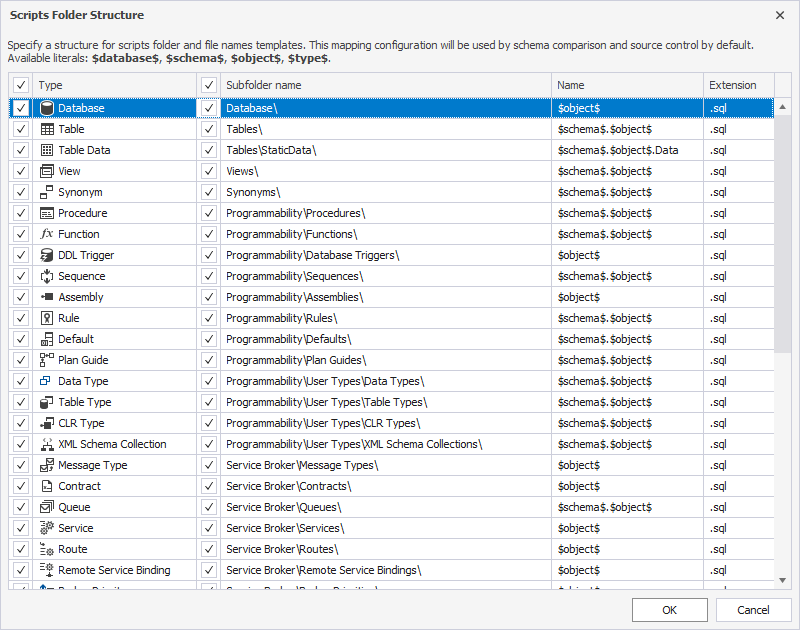Screen dimensions: 800x630
Task: Click the Synonym type icon
Action: point(46,192)
